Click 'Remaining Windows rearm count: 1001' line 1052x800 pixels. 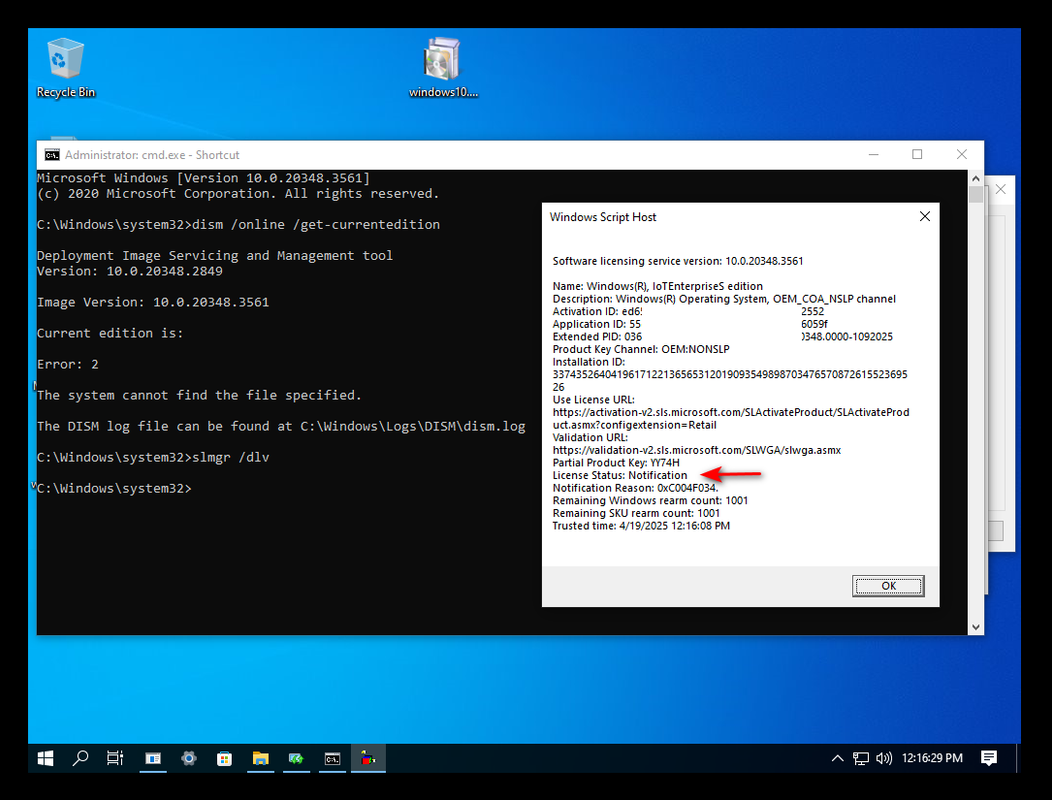coord(650,501)
